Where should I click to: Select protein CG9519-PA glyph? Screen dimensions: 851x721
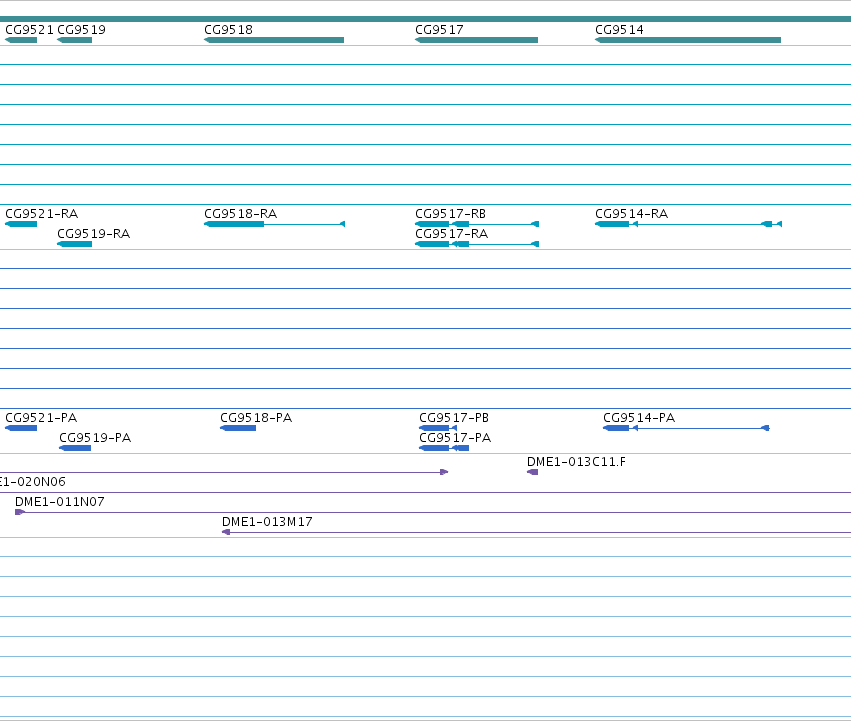75,448
